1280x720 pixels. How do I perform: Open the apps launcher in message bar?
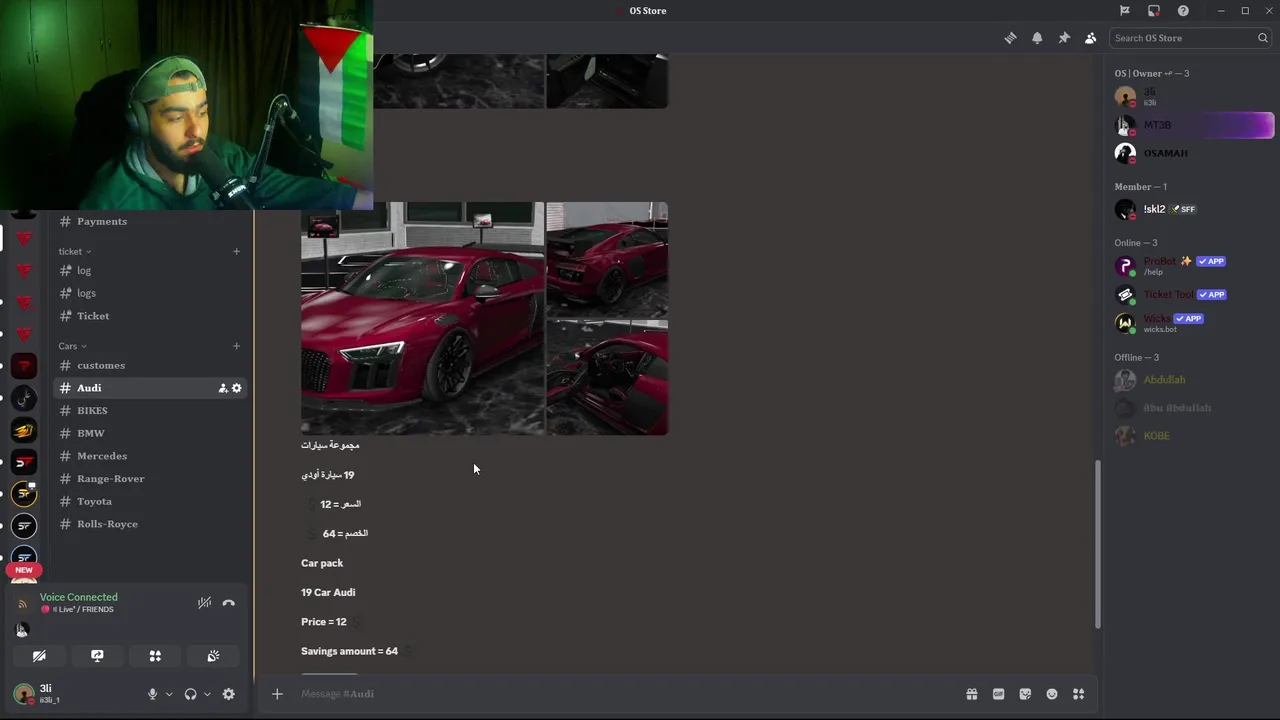(x=1078, y=694)
